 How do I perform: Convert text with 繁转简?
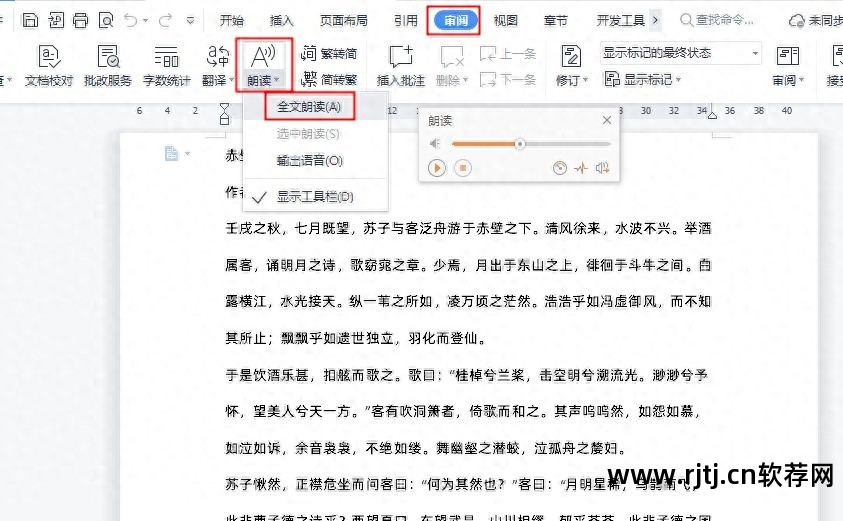(x=329, y=53)
